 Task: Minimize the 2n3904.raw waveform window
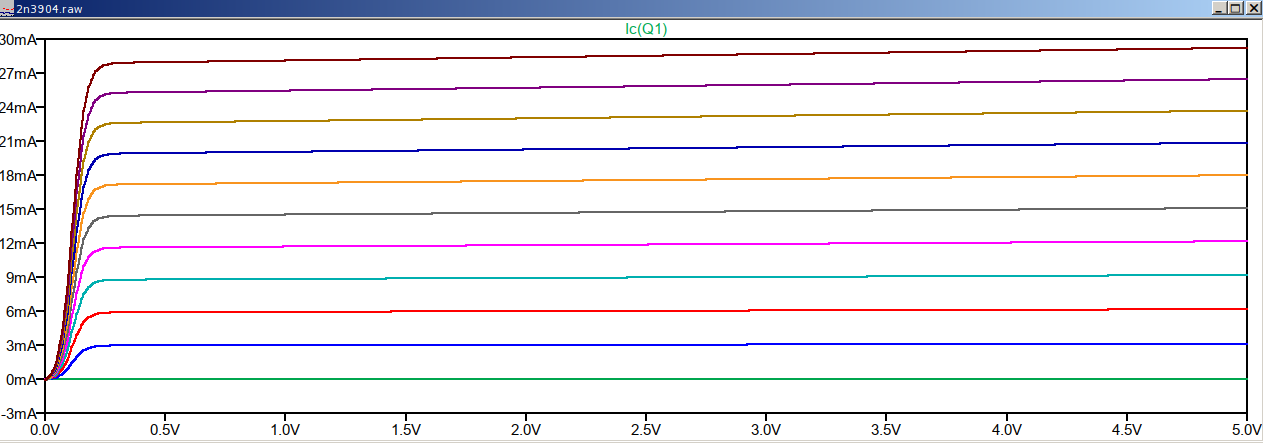pyautogui.click(x=1218, y=7)
